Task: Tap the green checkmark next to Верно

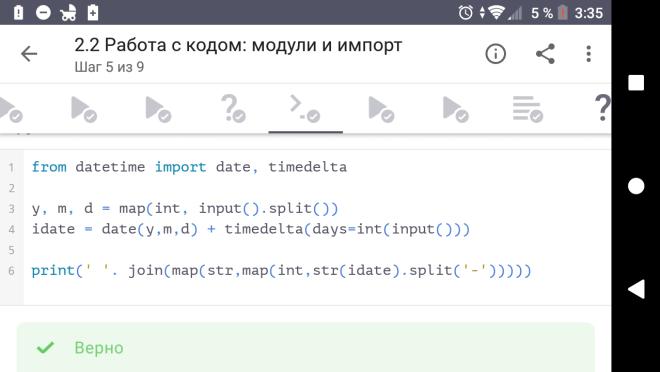Action: [45, 348]
